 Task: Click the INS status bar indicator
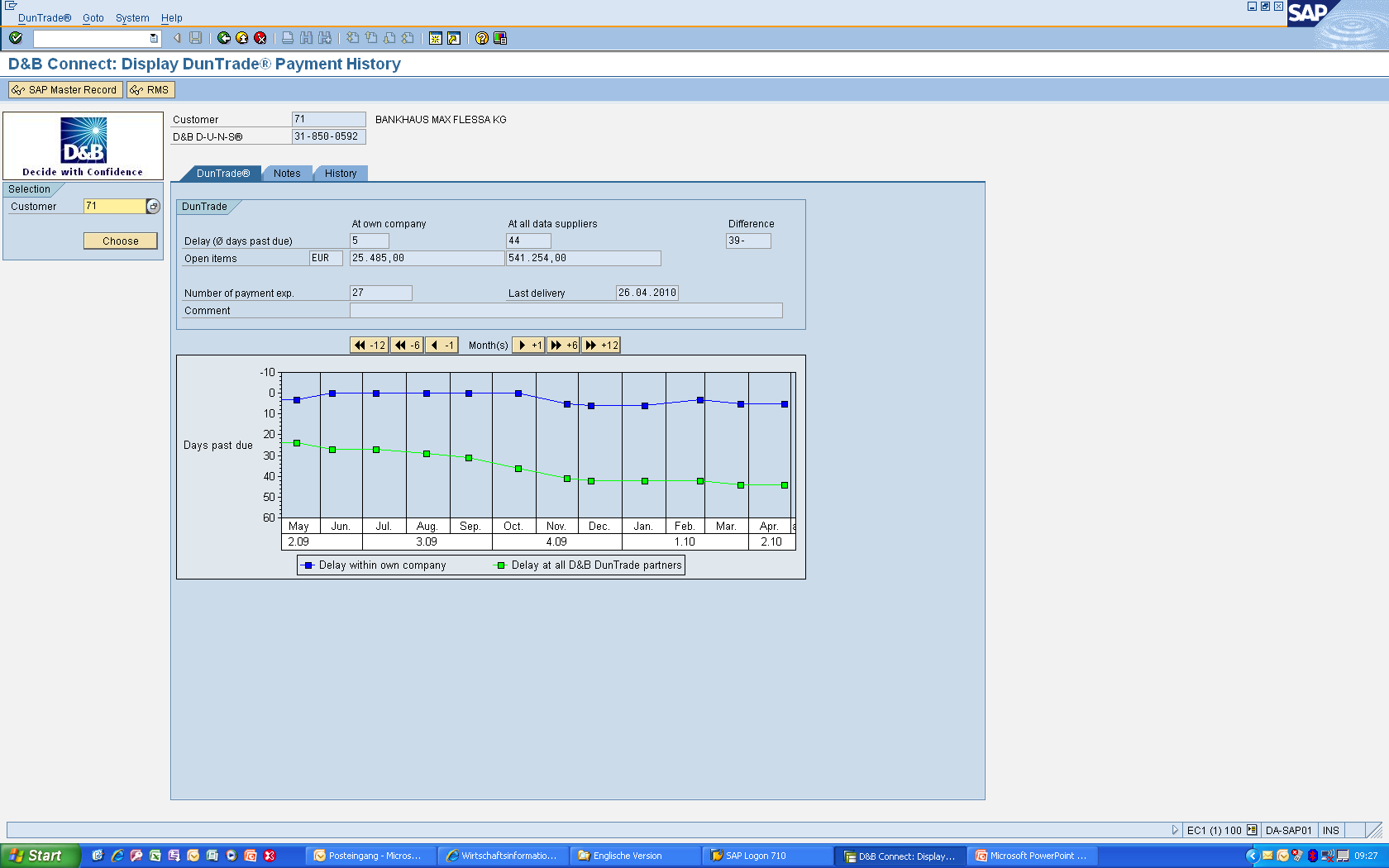(x=1330, y=830)
